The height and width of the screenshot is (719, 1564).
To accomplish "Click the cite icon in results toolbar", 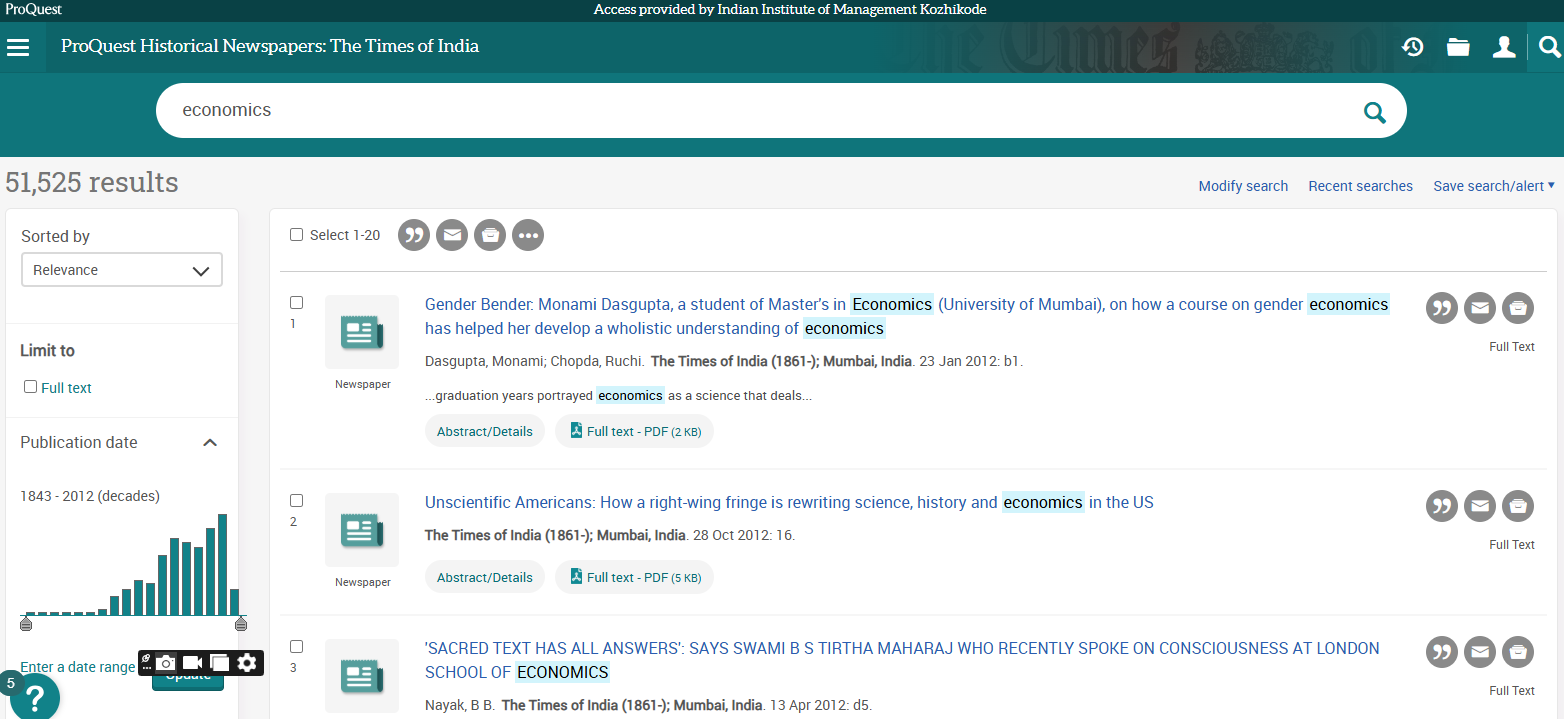I will tap(414, 236).
